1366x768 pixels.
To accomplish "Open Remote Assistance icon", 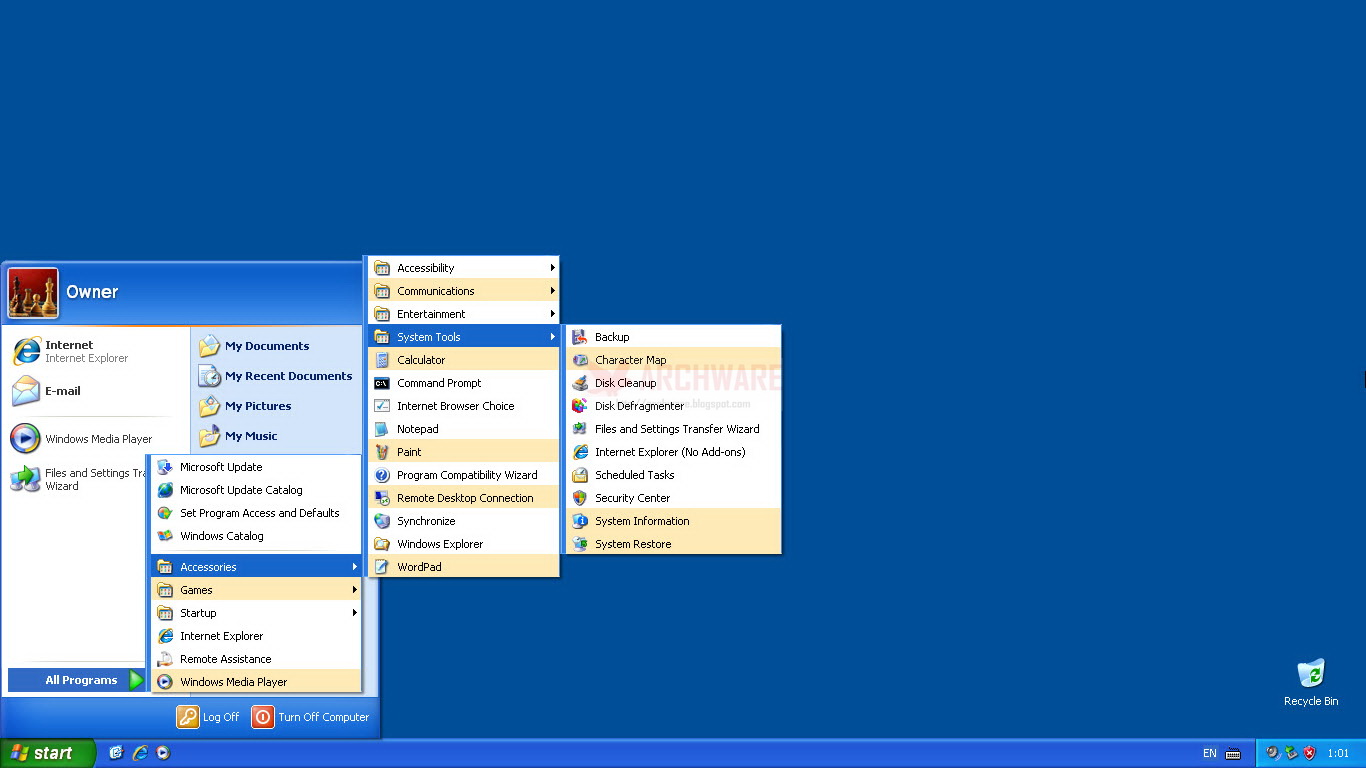I will coord(165,659).
